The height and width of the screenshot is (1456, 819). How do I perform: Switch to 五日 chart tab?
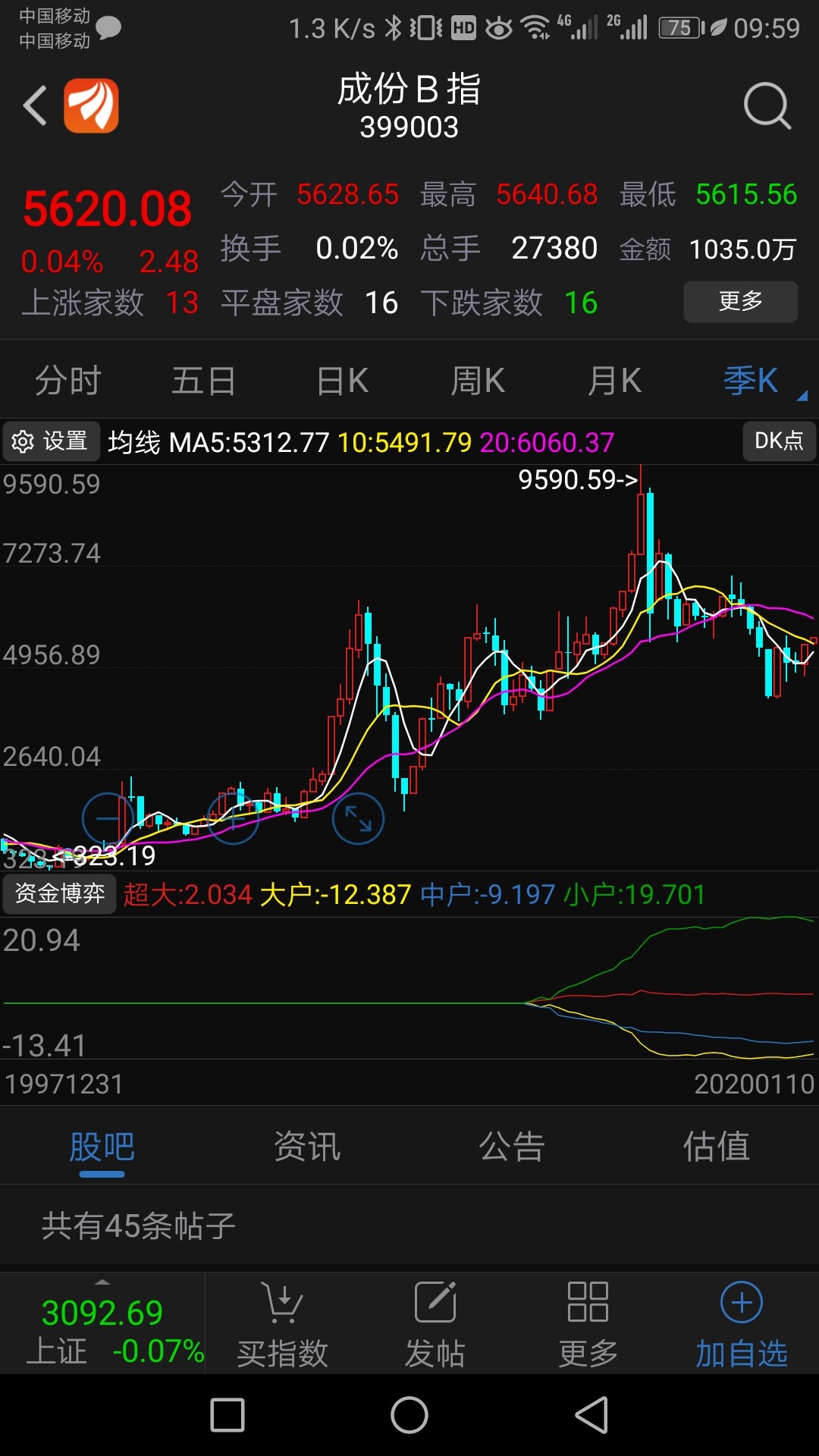tap(203, 380)
